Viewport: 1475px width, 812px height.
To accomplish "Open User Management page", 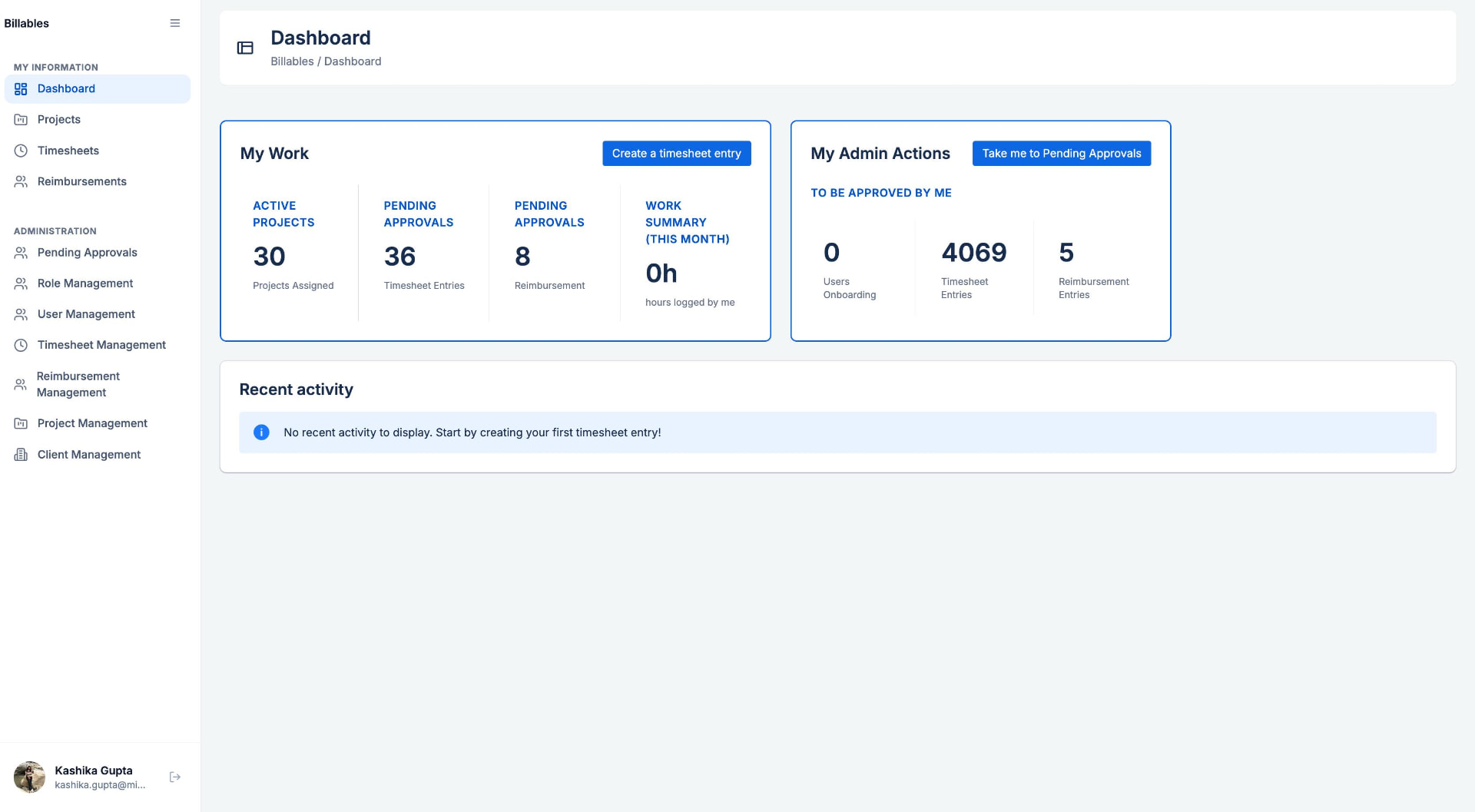I will tap(98, 314).
